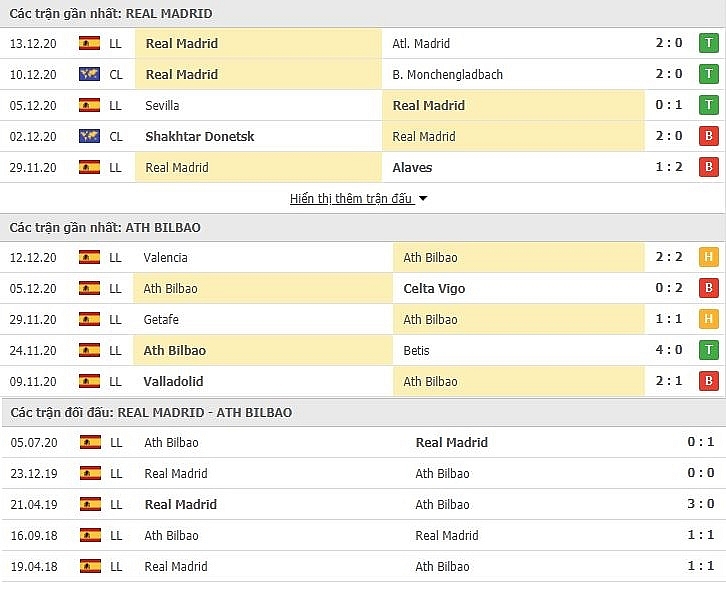Click the arrow next to 'Hiển thị thêm trận đấu'

(x=423, y=198)
